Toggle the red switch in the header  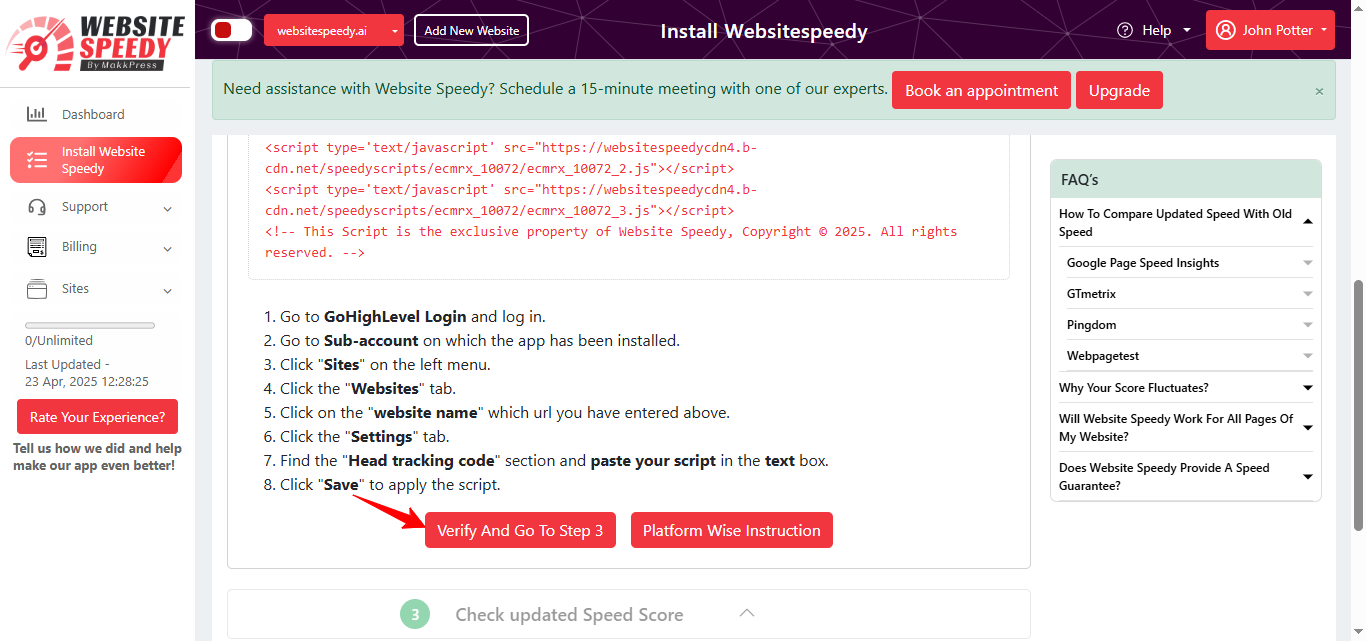click(231, 30)
